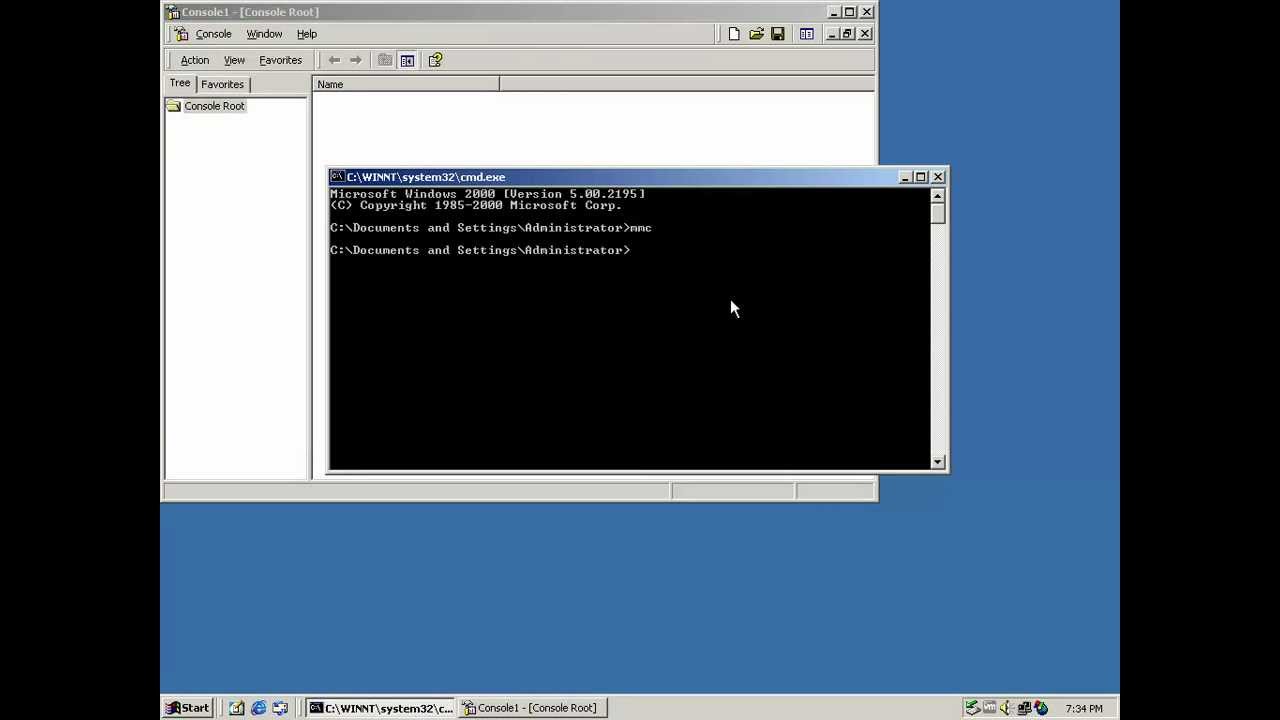Switch to the Tree tab
1280x720 pixels.
(180, 83)
